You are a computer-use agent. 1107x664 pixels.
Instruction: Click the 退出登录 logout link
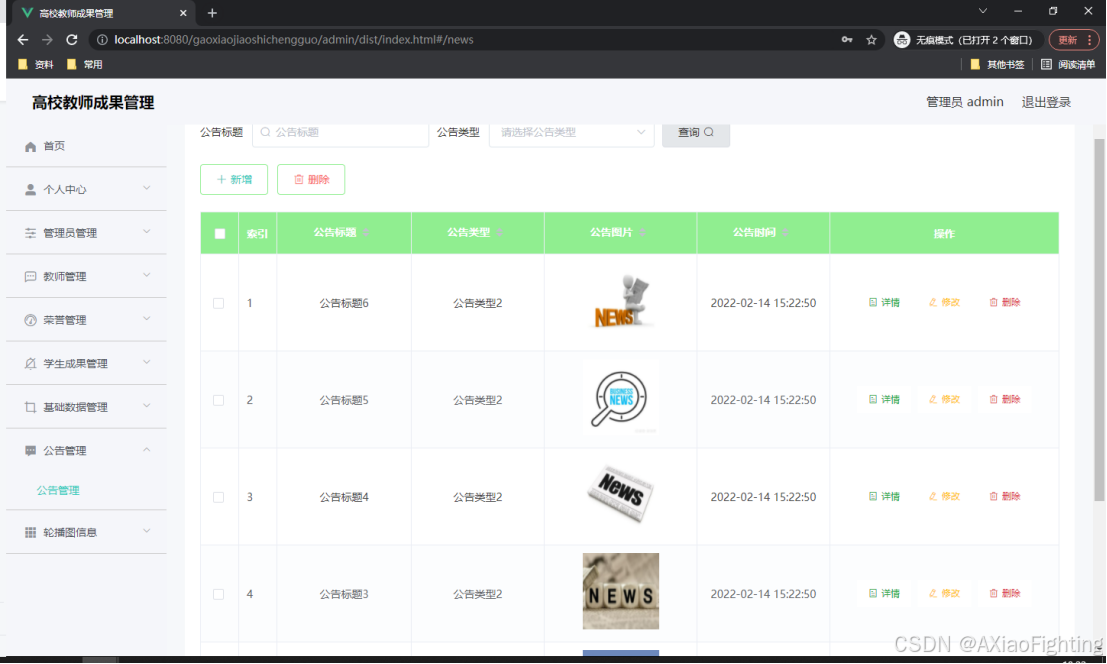[x=1046, y=102]
